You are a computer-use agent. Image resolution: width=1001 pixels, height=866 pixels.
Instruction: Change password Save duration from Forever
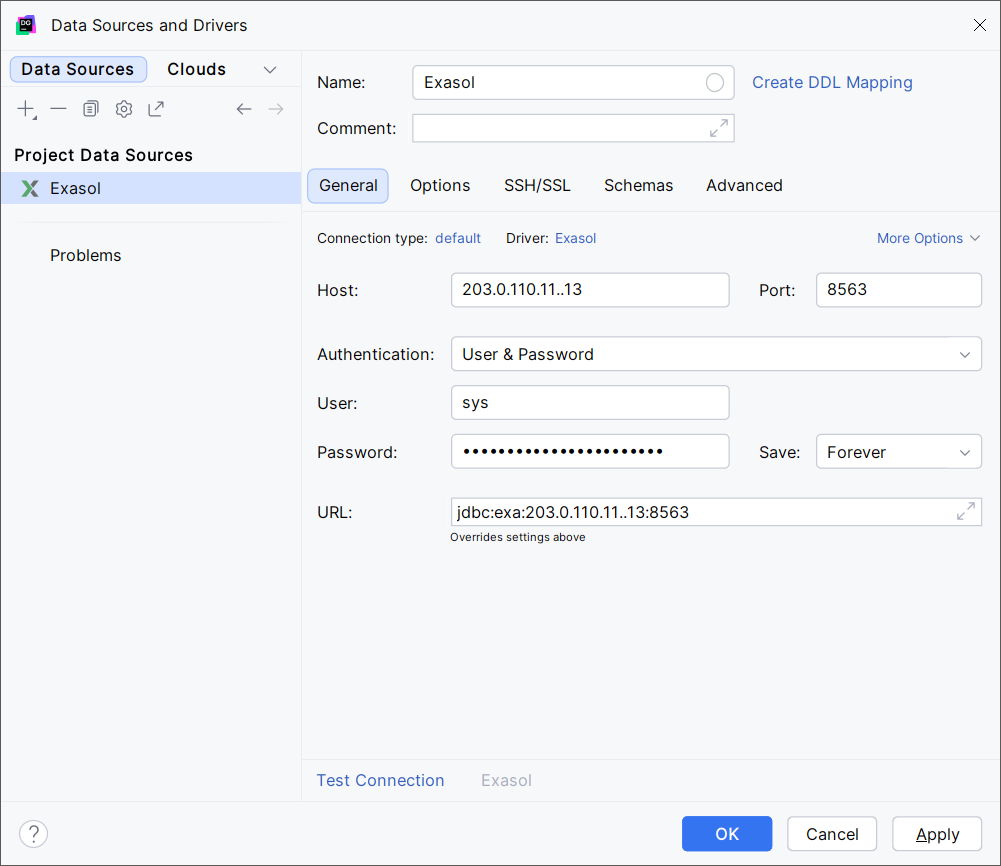point(897,451)
